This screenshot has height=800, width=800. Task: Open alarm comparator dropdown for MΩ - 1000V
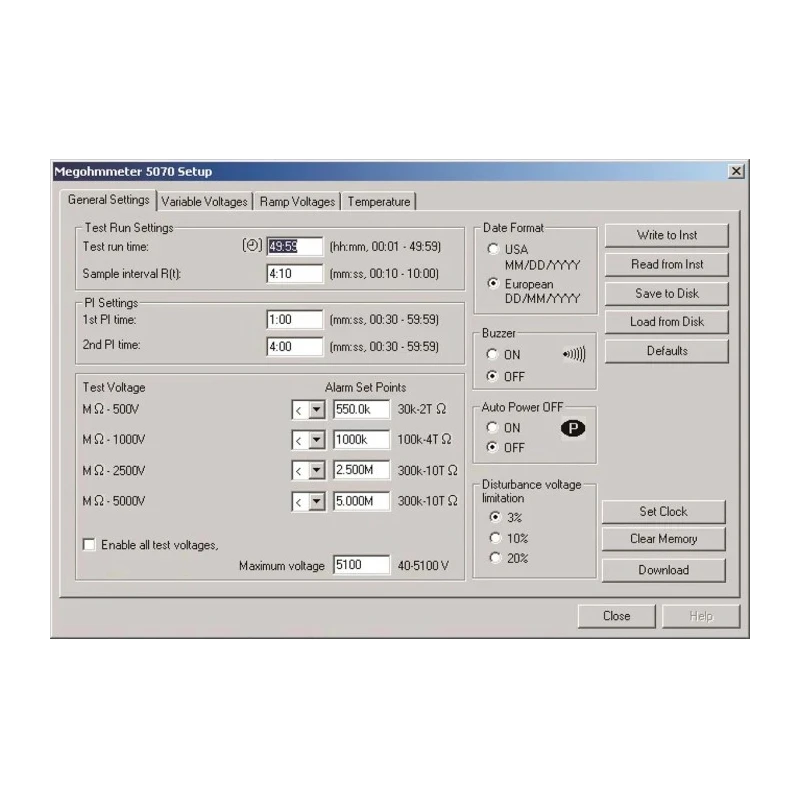pyautogui.click(x=316, y=440)
